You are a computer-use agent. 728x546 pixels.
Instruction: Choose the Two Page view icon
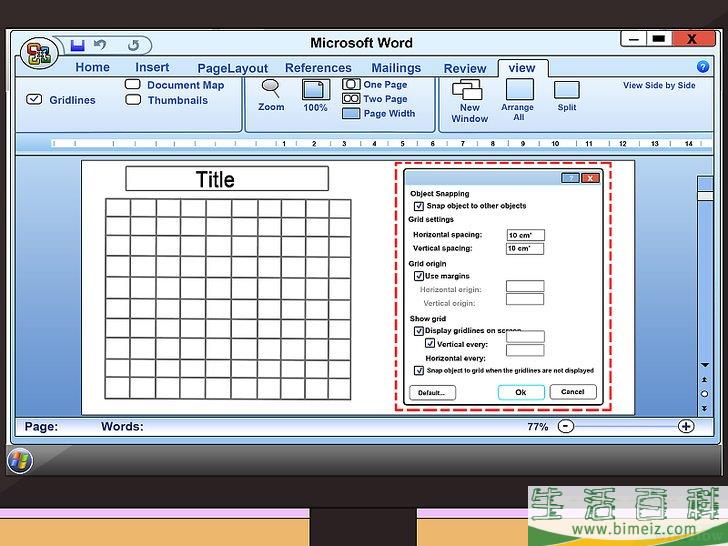[x=351, y=98]
